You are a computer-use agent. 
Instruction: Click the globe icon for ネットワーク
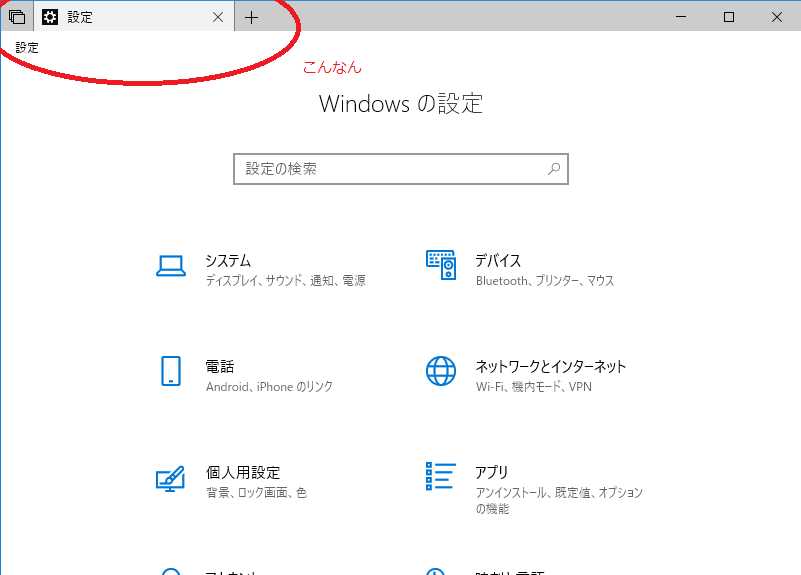pos(441,371)
